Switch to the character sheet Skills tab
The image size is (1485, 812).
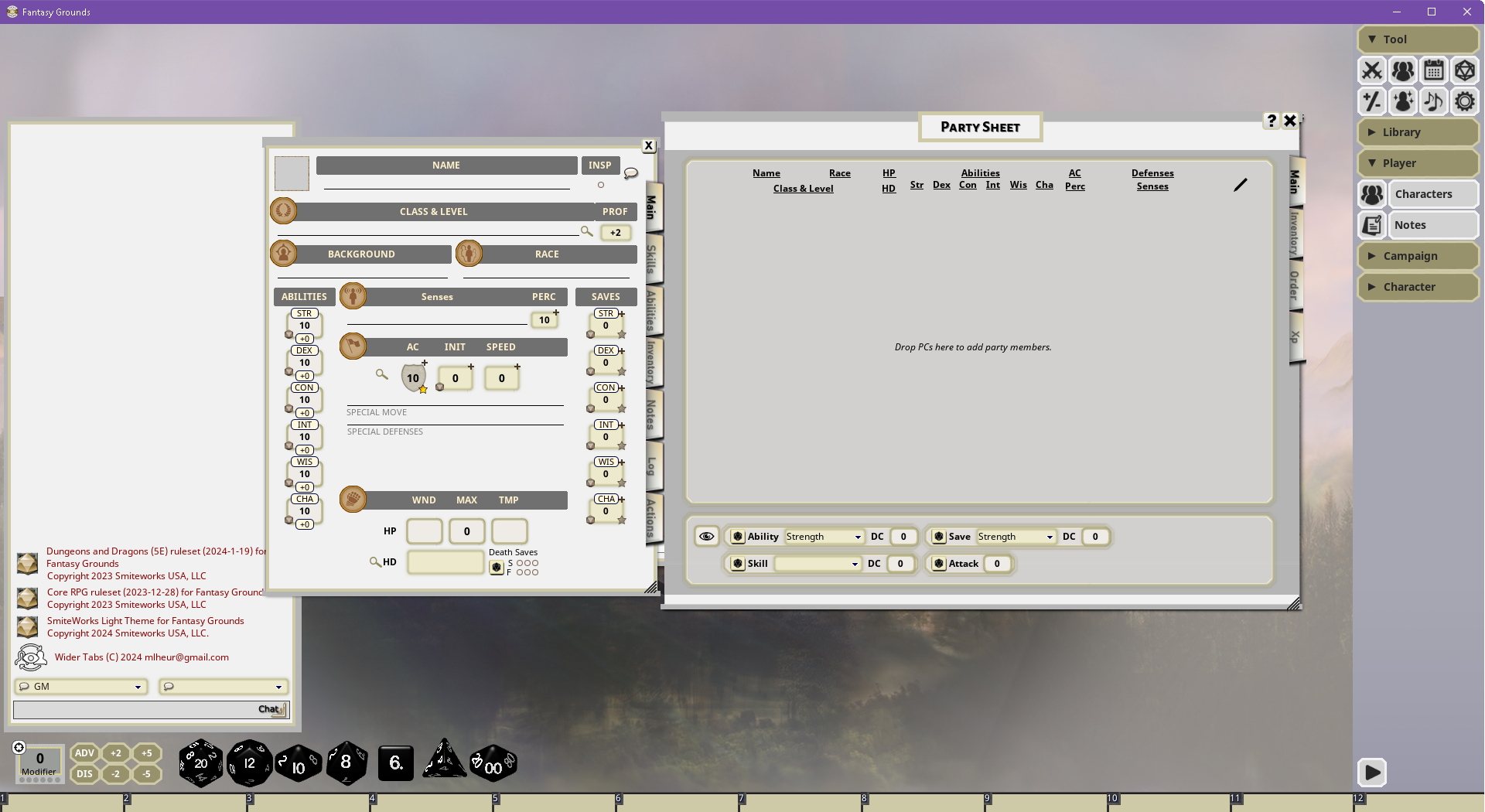[x=652, y=259]
